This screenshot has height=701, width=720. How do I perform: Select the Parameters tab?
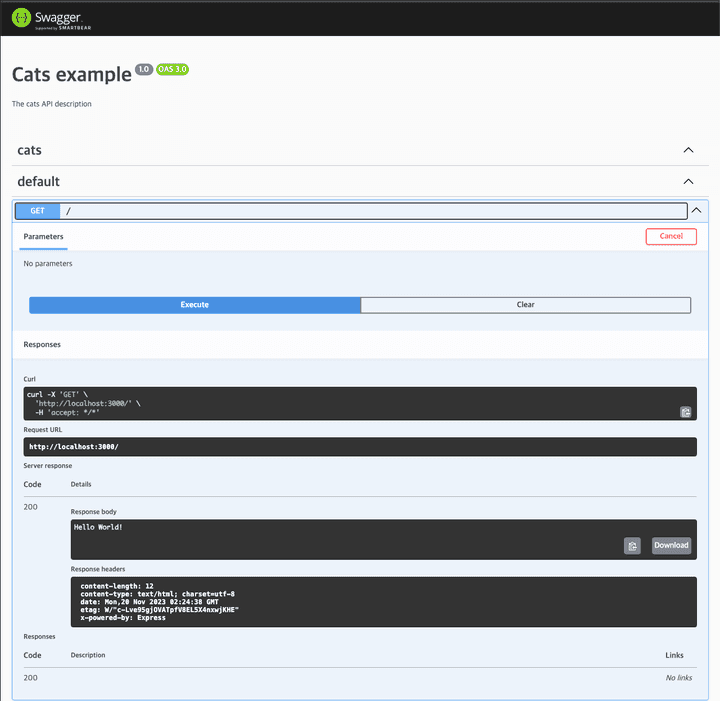(x=43, y=237)
